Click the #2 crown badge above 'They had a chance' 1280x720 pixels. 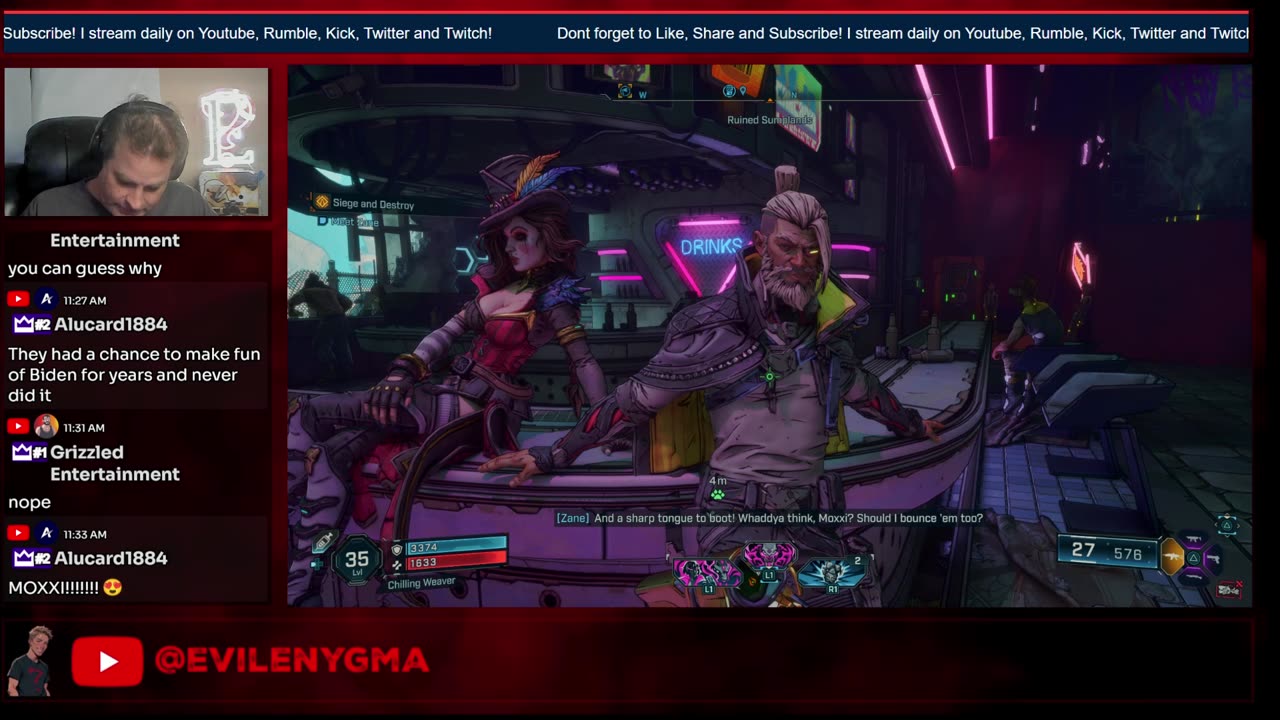tap(31, 324)
